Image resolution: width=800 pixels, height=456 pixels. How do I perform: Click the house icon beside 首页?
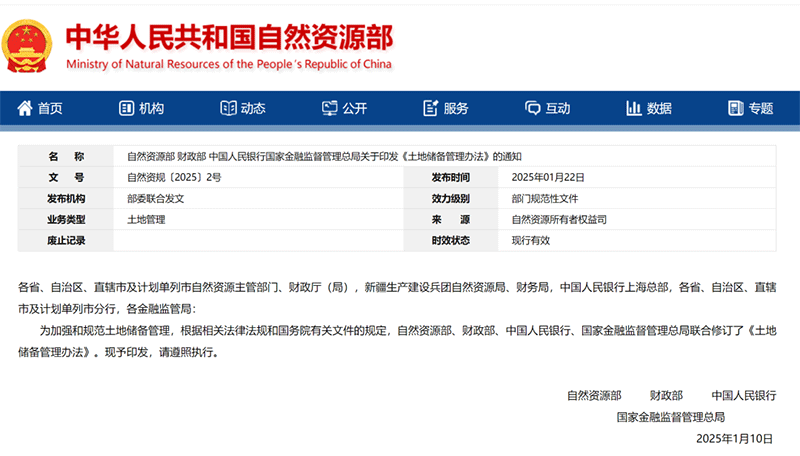pyautogui.click(x=23, y=109)
